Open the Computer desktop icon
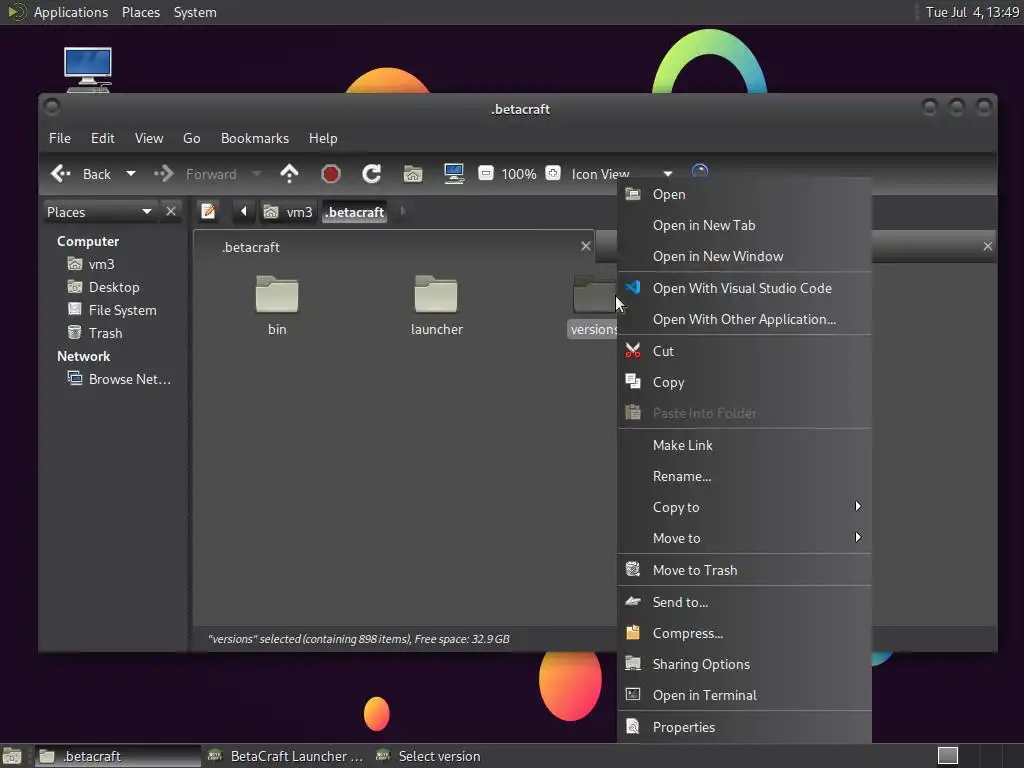This screenshot has height=768, width=1024. point(88,69)
